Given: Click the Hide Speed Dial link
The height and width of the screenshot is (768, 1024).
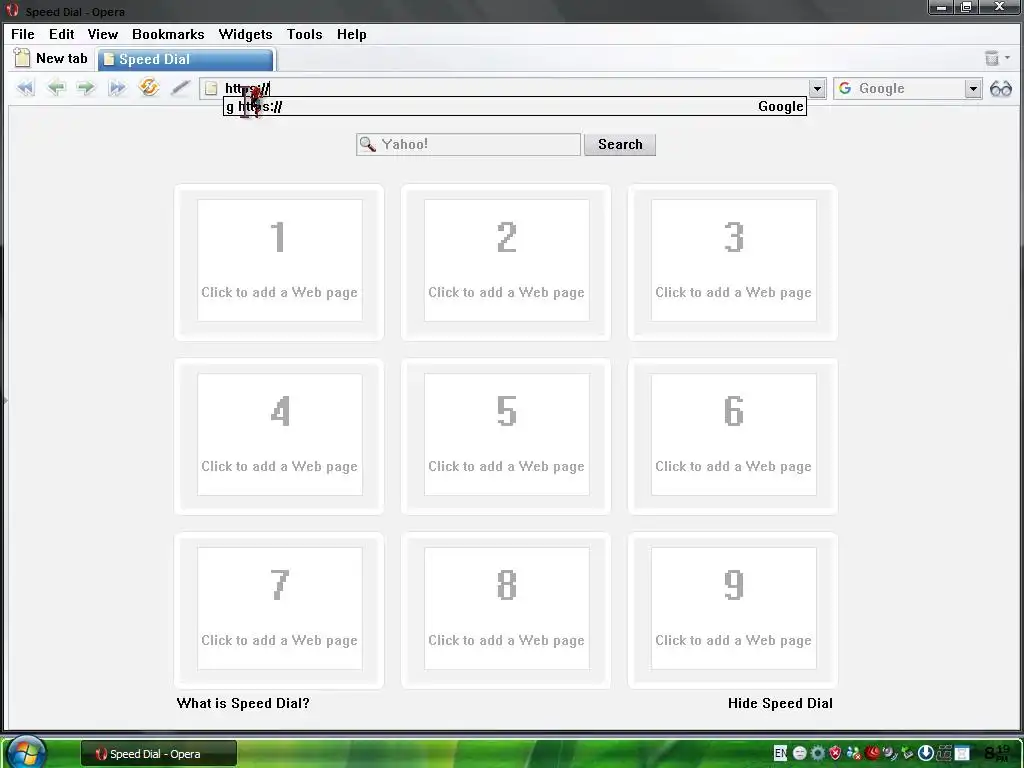Looking at the screenshot, I should [x=780, y=703].
